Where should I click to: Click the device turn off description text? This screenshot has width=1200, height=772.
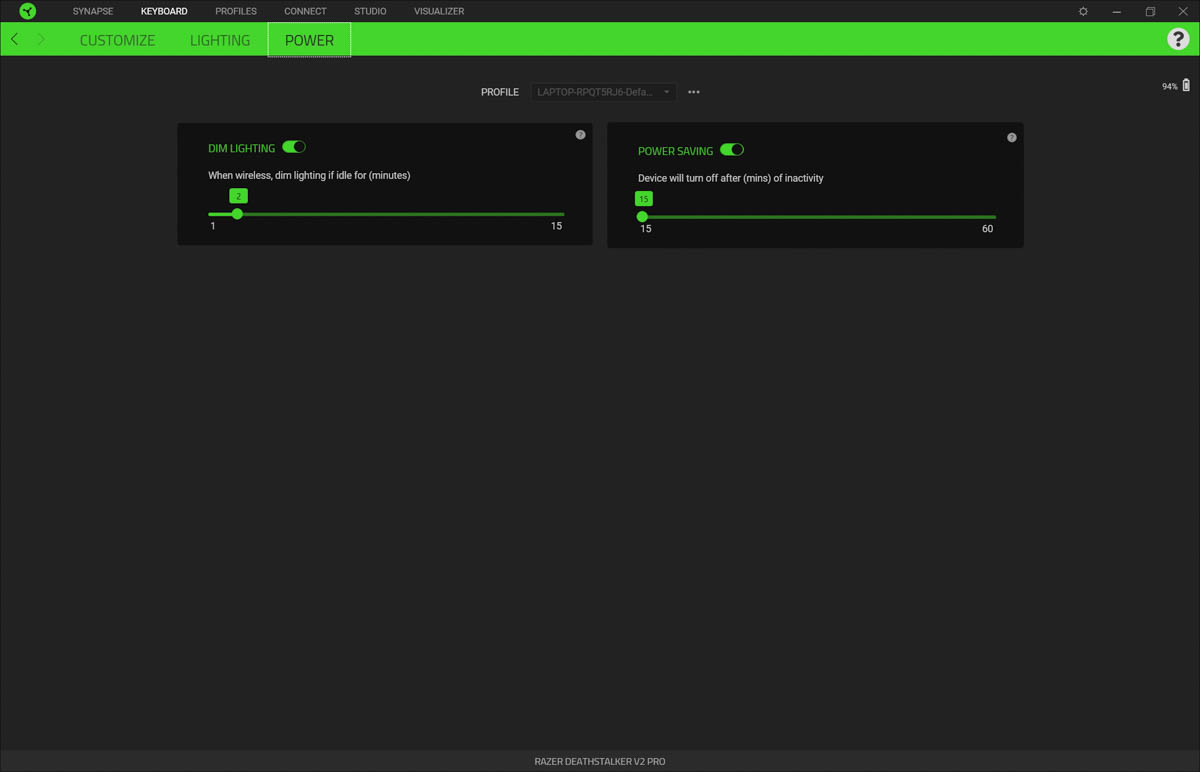tap(731, 178)
